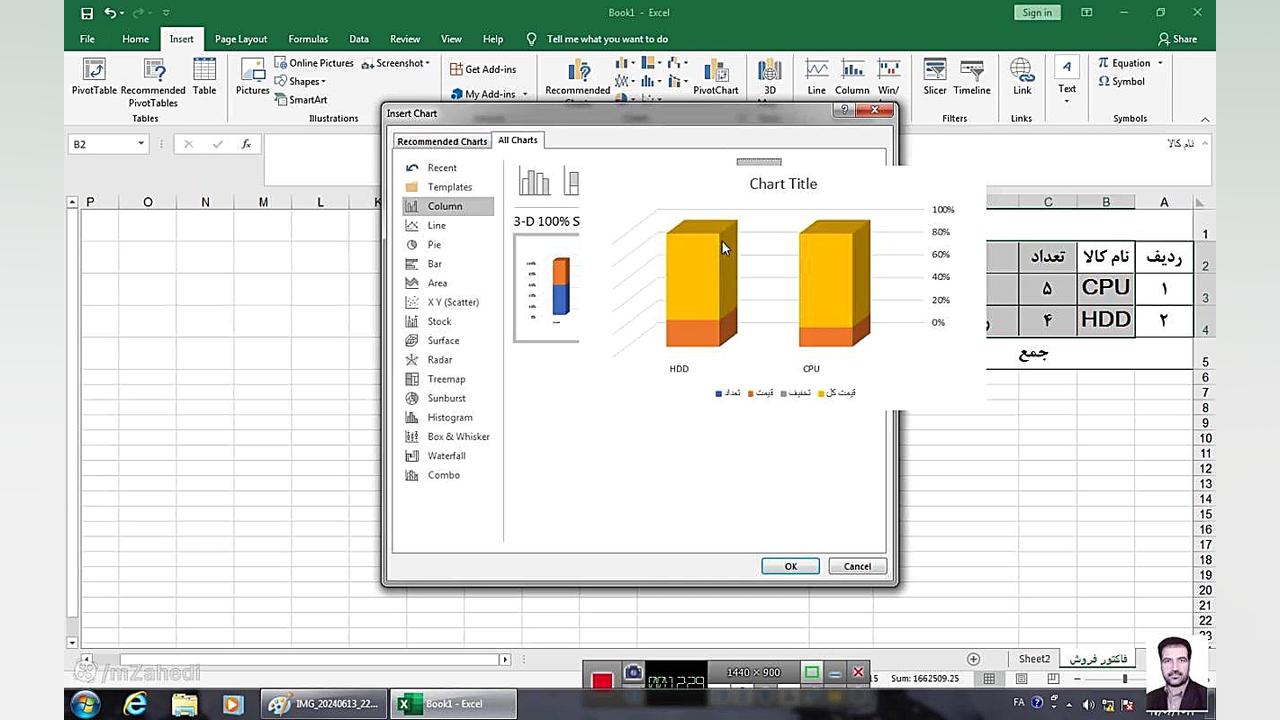Launch the 3D Map tool
1280x720 pixels.
pyautogui.click(x=769, y=75)
